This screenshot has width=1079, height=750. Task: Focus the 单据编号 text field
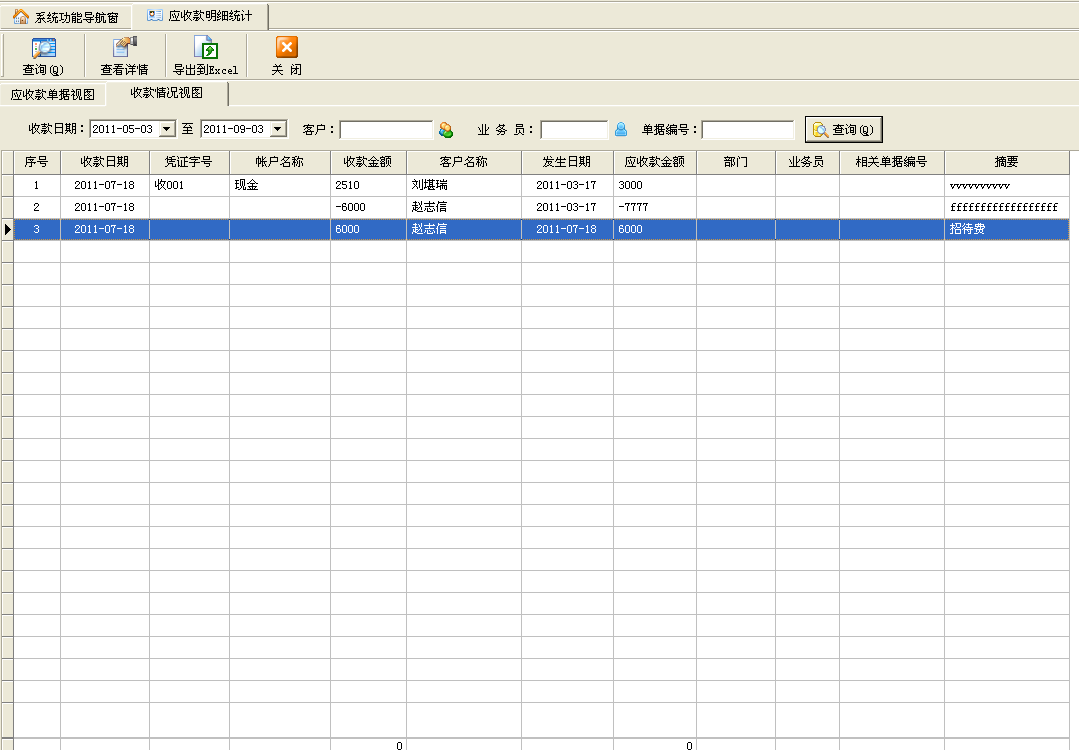(747, 130)
